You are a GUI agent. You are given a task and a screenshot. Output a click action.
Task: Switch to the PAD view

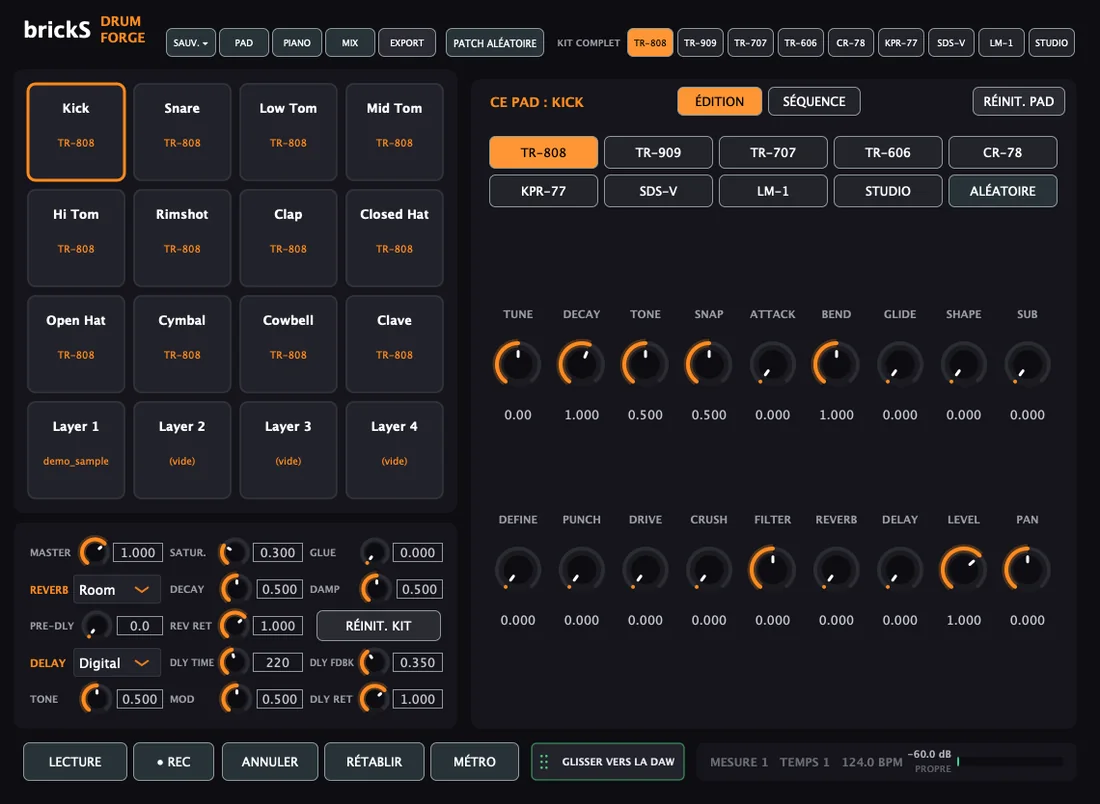243,43
